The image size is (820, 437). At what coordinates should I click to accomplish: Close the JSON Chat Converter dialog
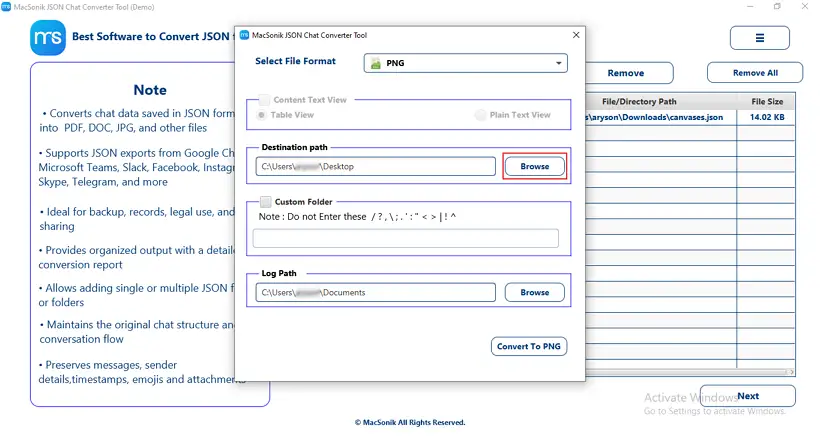(576, 35)
